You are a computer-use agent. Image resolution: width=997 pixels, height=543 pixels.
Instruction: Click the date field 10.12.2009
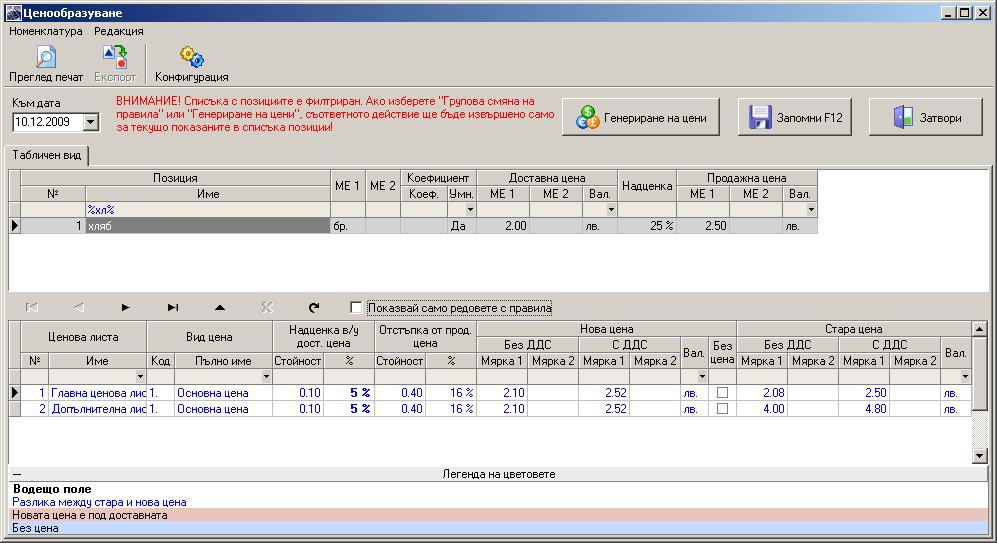(48, 122)
